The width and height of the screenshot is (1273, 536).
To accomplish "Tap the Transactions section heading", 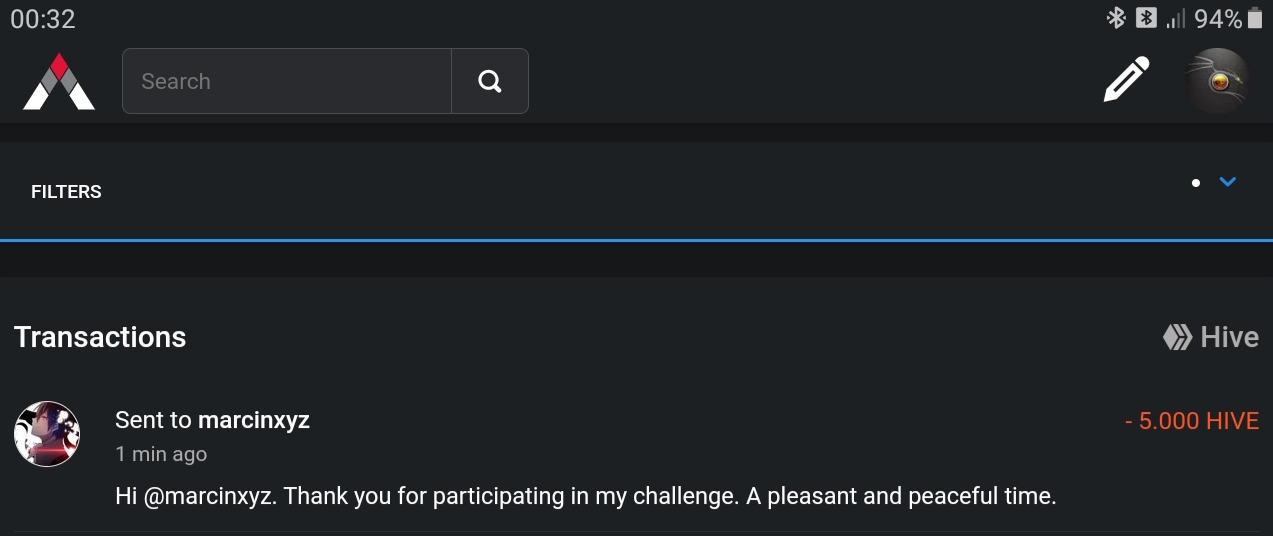I will point(100,337).
